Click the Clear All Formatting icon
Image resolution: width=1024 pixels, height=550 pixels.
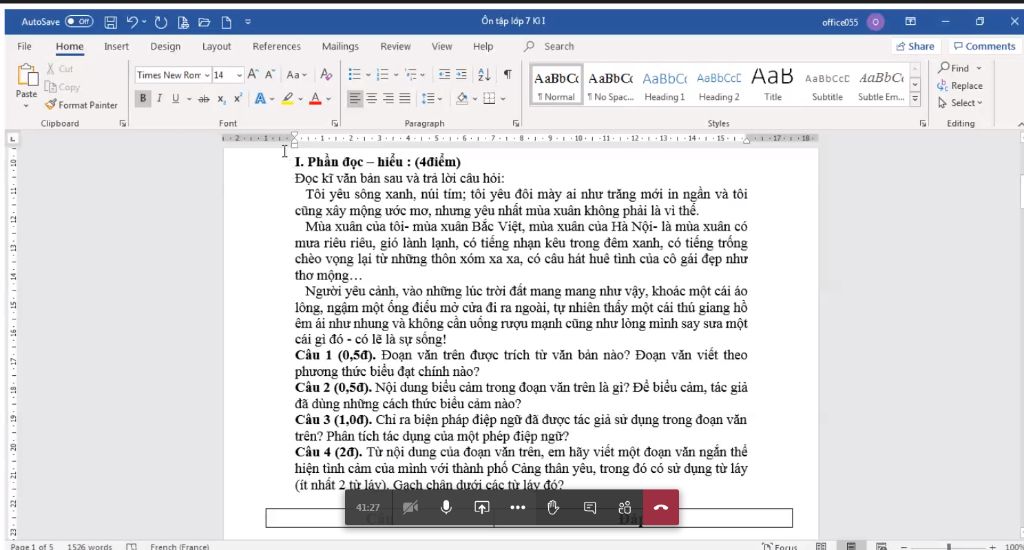click(327, 74)
